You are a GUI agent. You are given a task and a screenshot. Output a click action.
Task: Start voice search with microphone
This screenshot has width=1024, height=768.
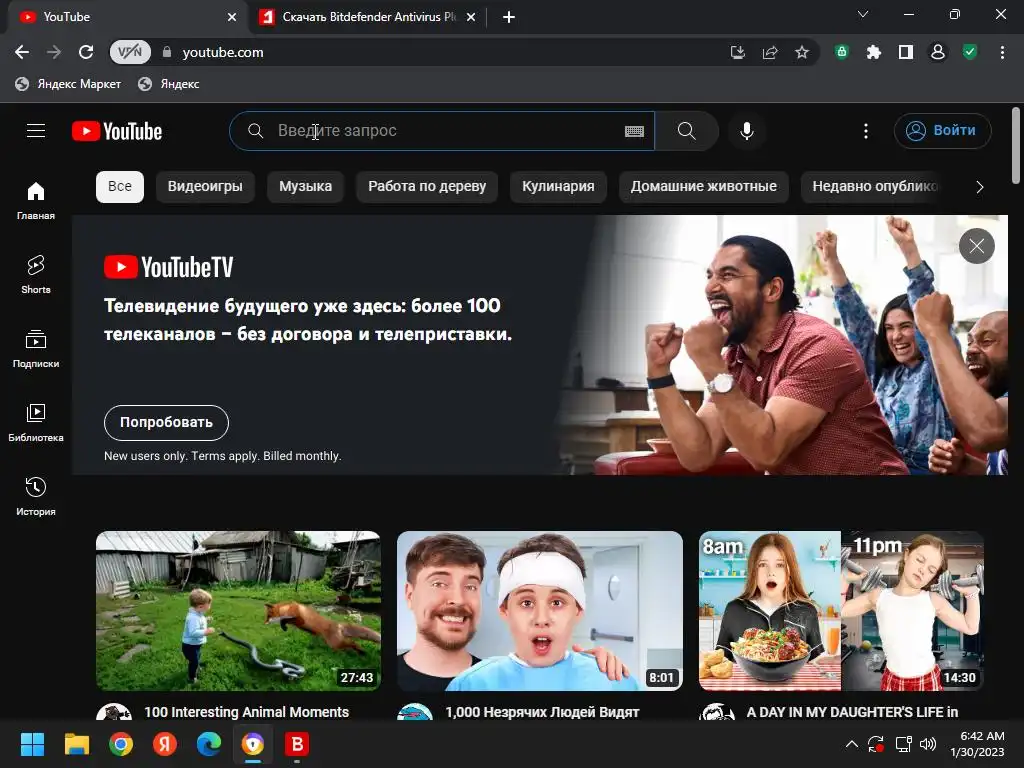coord(747,131)
